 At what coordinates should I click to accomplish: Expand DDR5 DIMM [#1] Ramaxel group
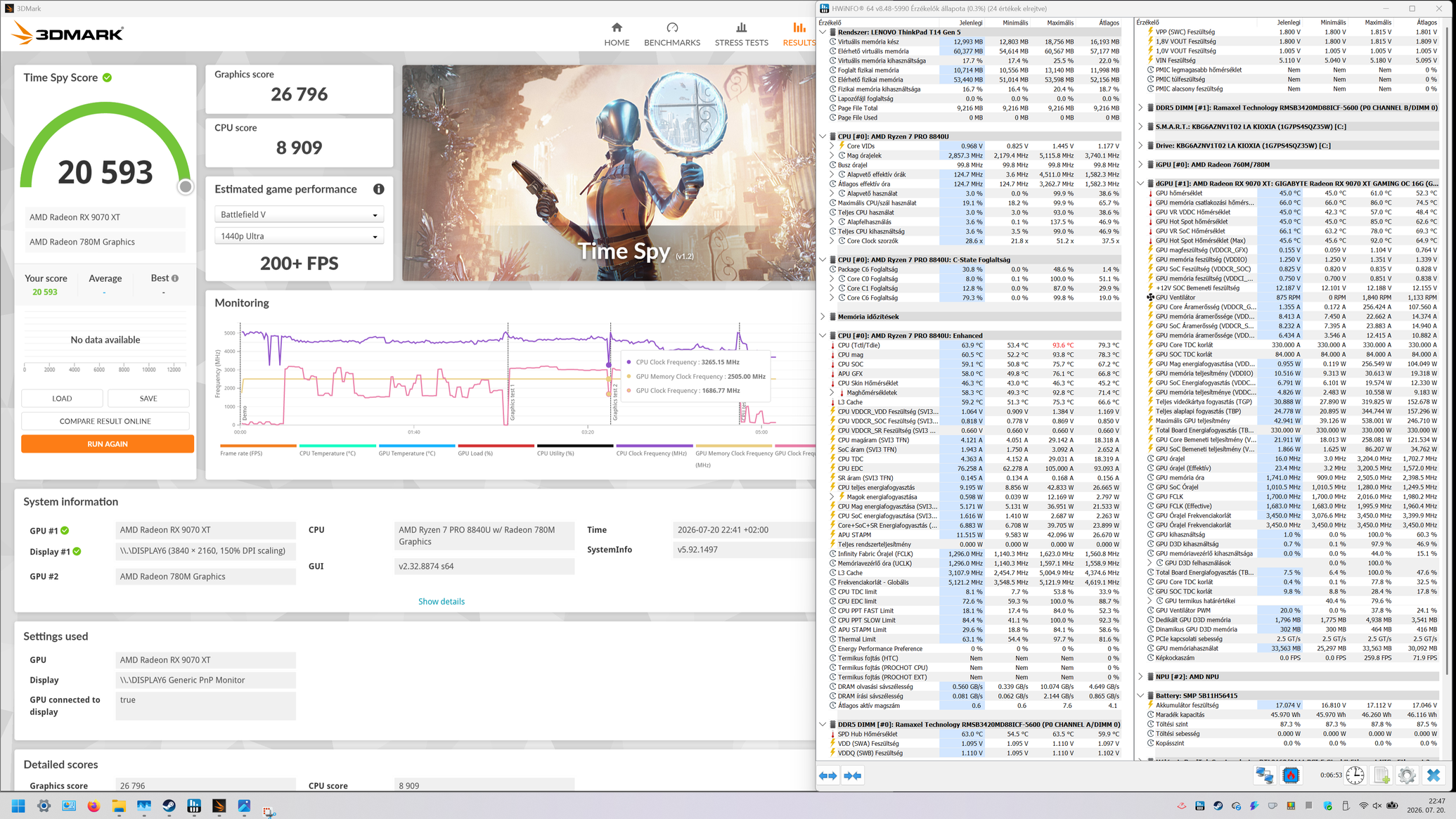click(x=1140, y=108)
